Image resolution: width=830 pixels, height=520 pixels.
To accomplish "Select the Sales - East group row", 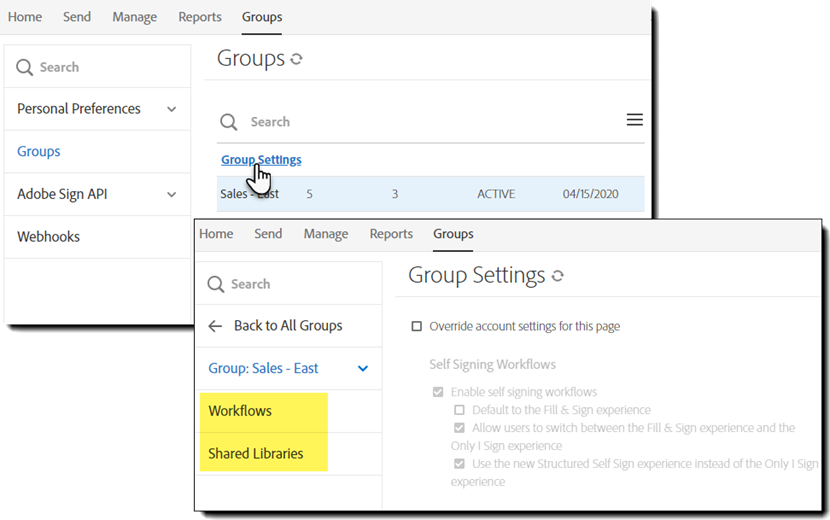I will 430,194.
